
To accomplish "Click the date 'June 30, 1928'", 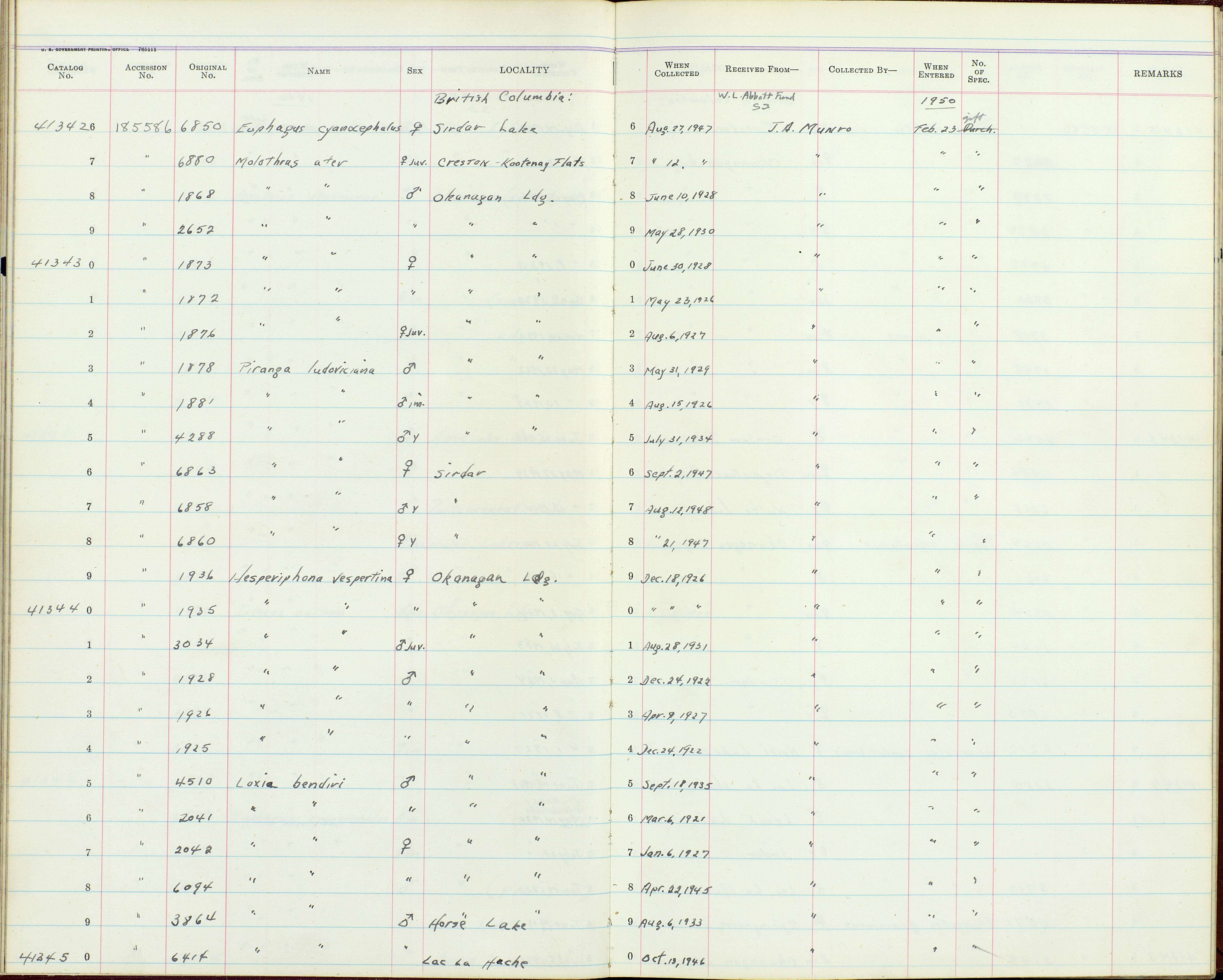I will click(x=679, y=266).
